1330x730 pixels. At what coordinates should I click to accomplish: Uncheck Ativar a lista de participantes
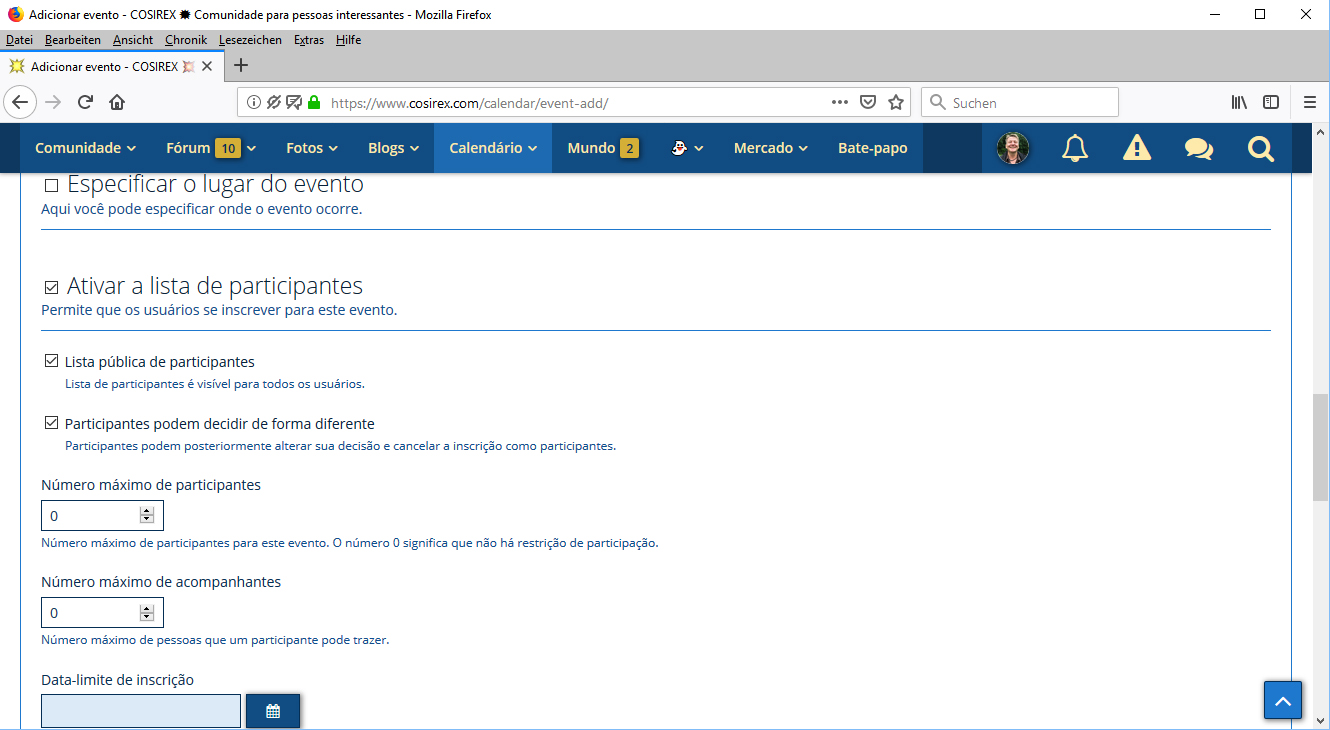[52, 288]
